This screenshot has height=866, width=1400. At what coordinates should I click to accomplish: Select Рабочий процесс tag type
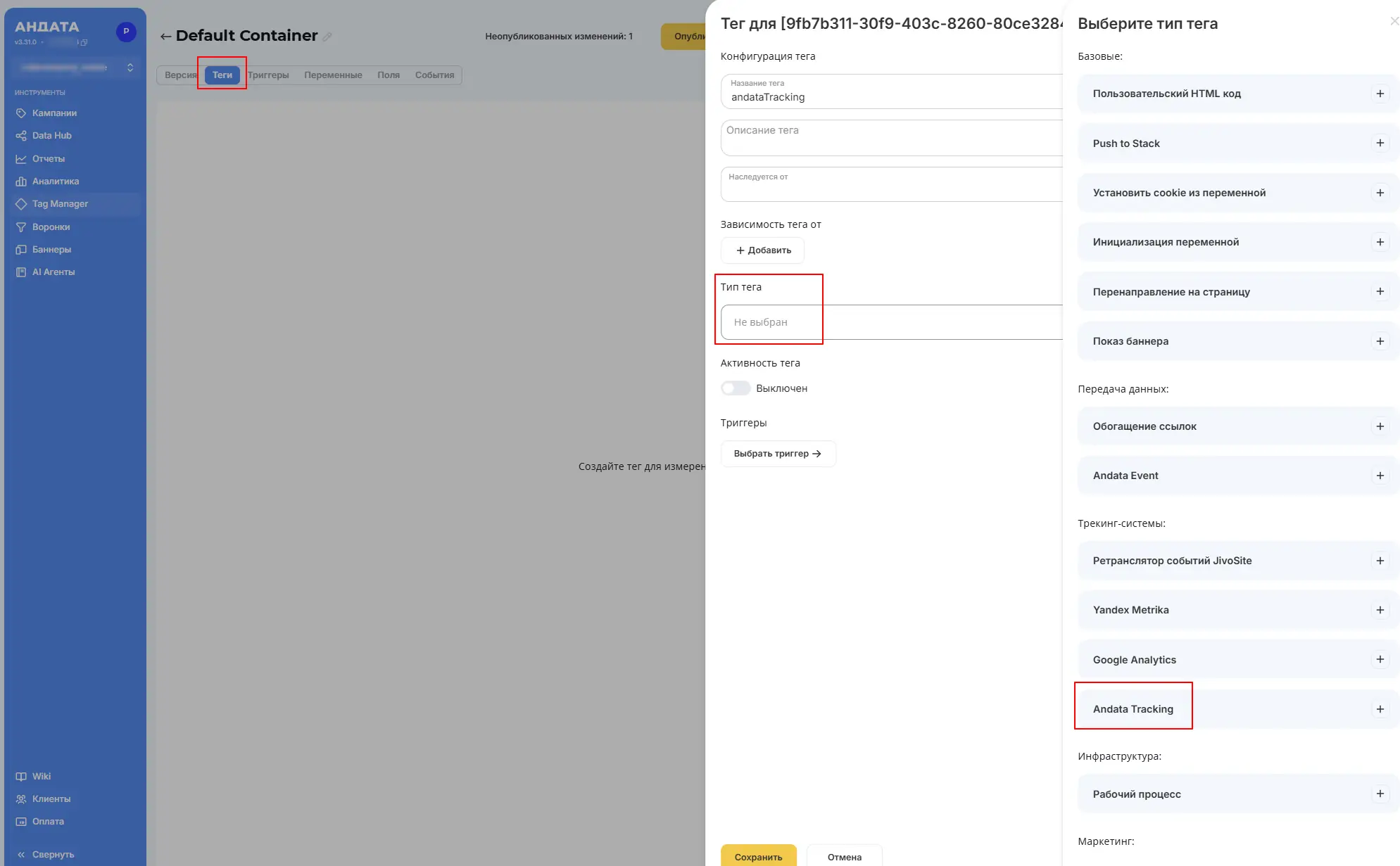tap(1238, 794)
